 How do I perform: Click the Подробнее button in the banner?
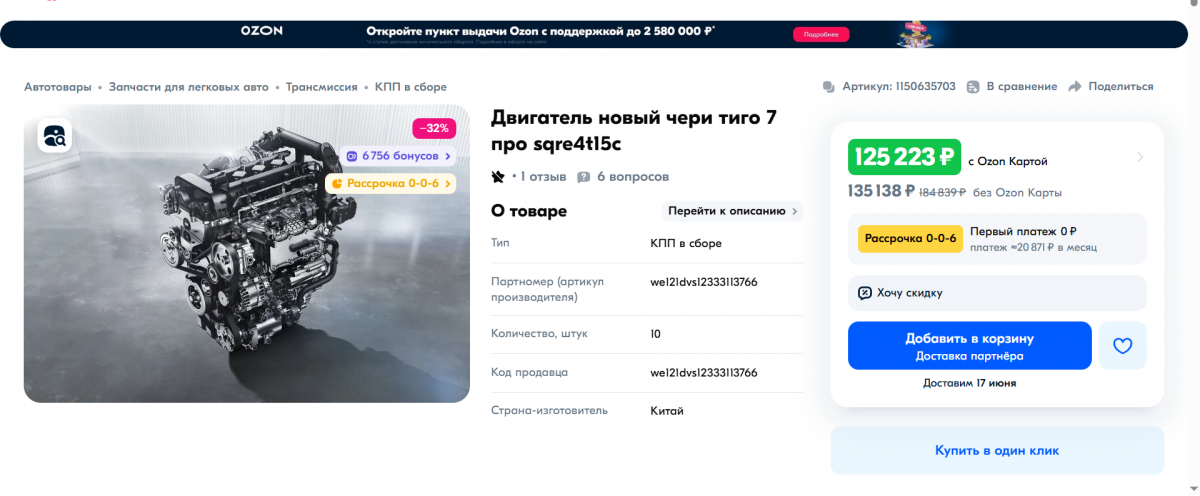[x=821, y=34]
